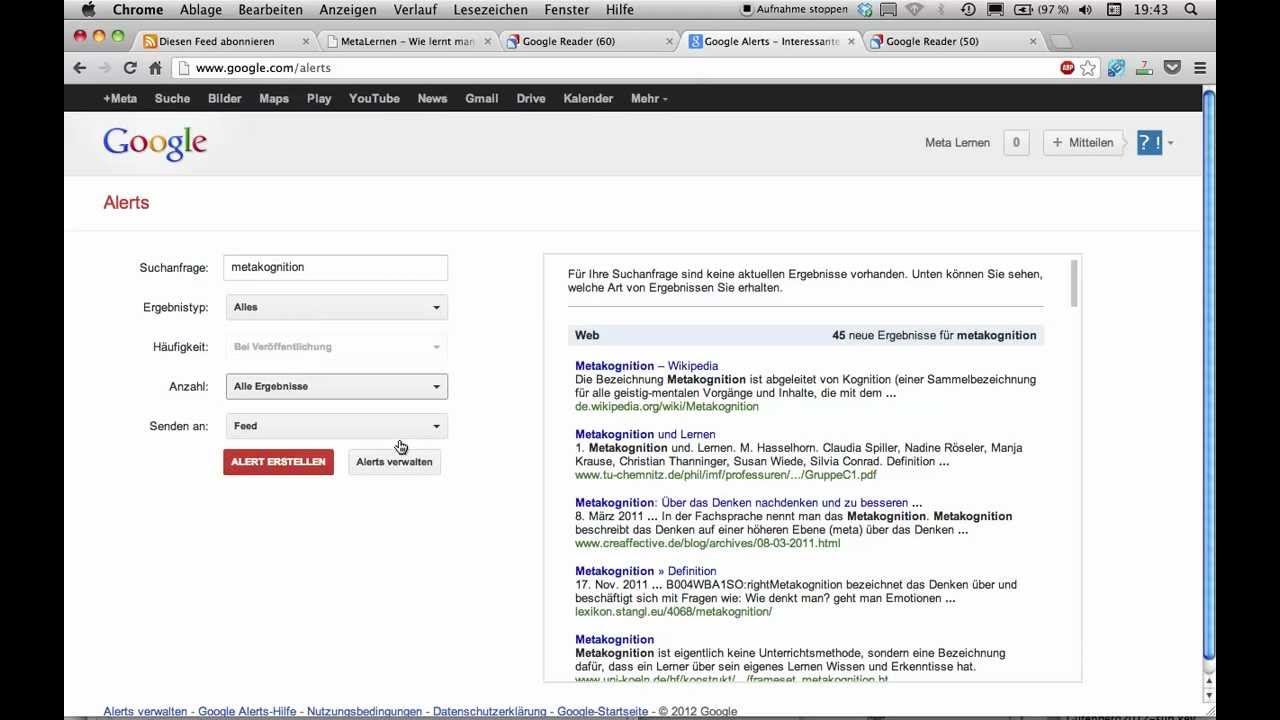
Task: Open Nutzungsbedingungen footer link
Action: [x=364, y=712]
